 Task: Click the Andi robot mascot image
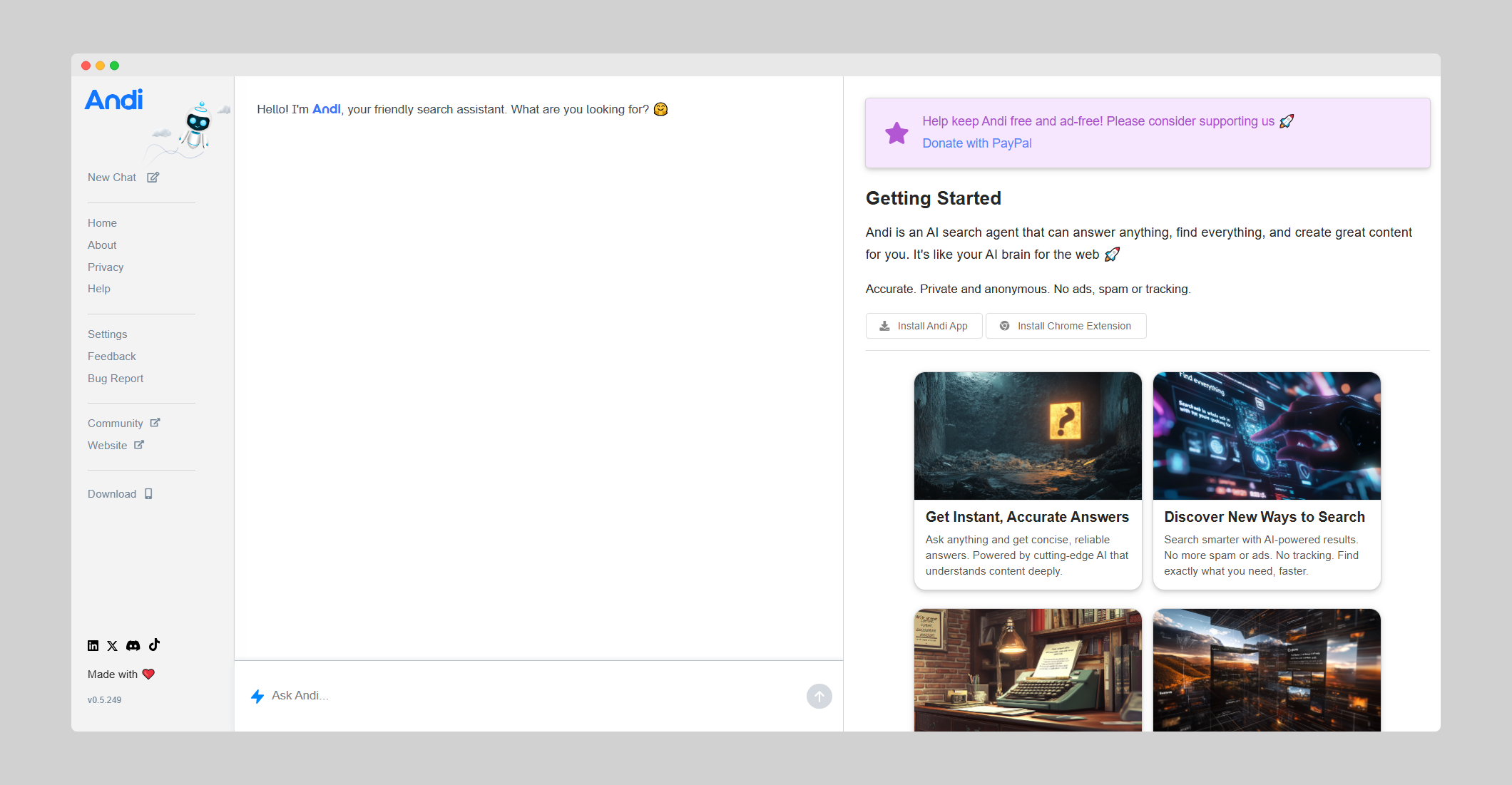[x=196, y=127]
